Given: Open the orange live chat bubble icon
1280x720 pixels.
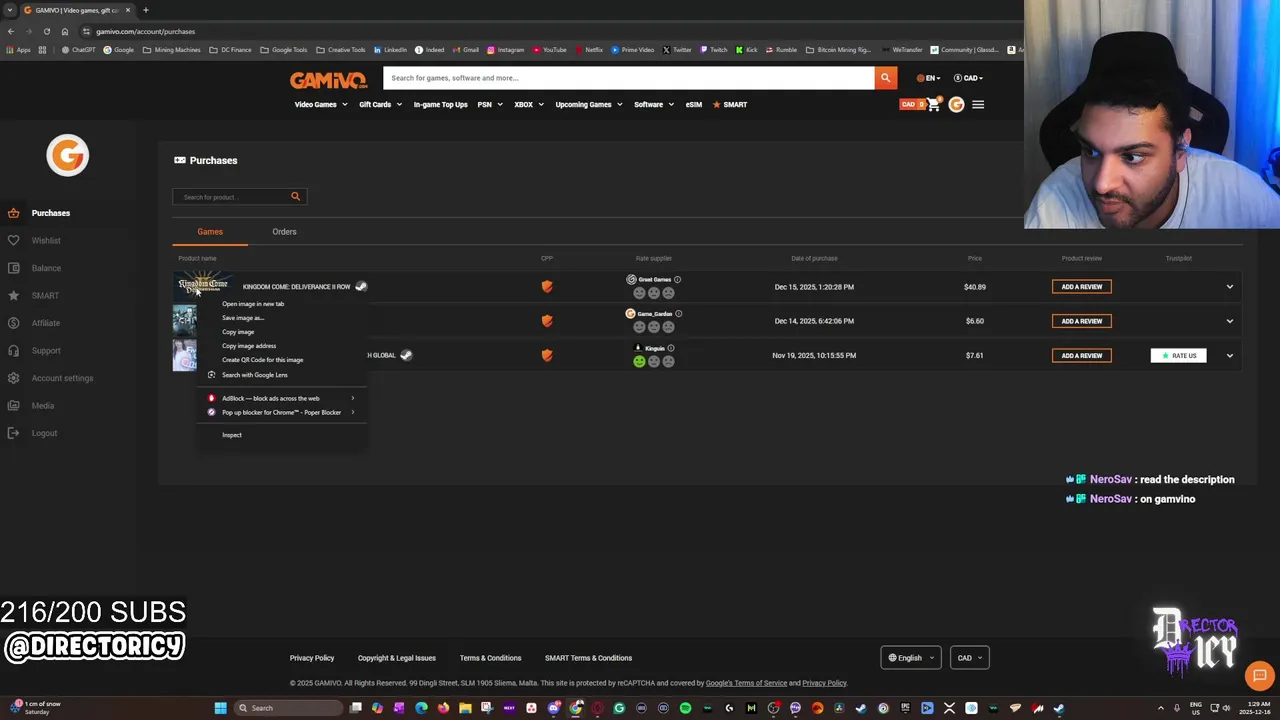Looking at the screenshot, I should [1259, 675].
